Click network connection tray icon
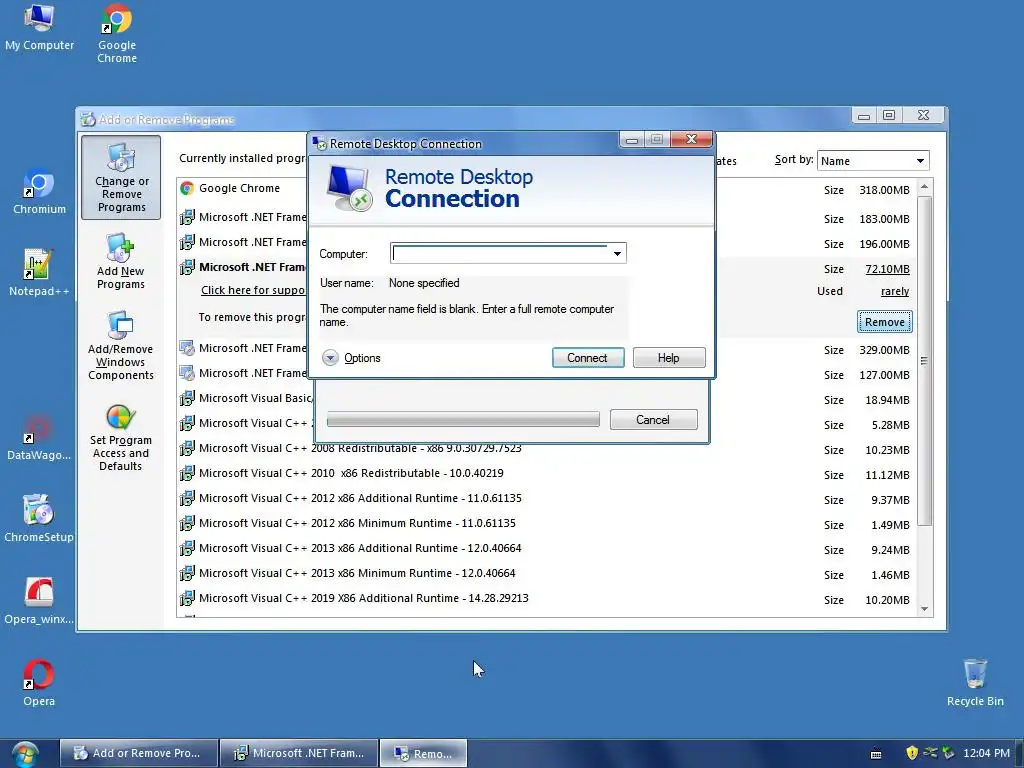Screen dimensions: 1024x768 pyautogui.click(x=931, y=753)
